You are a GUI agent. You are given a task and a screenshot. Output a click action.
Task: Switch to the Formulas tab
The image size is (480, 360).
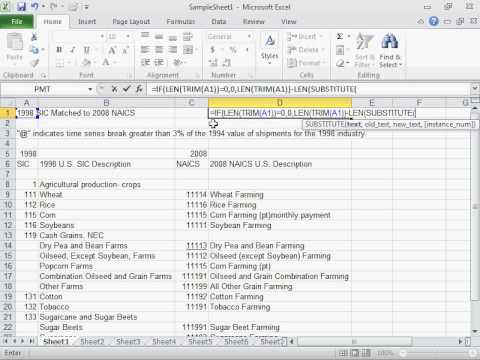(180, 22)
